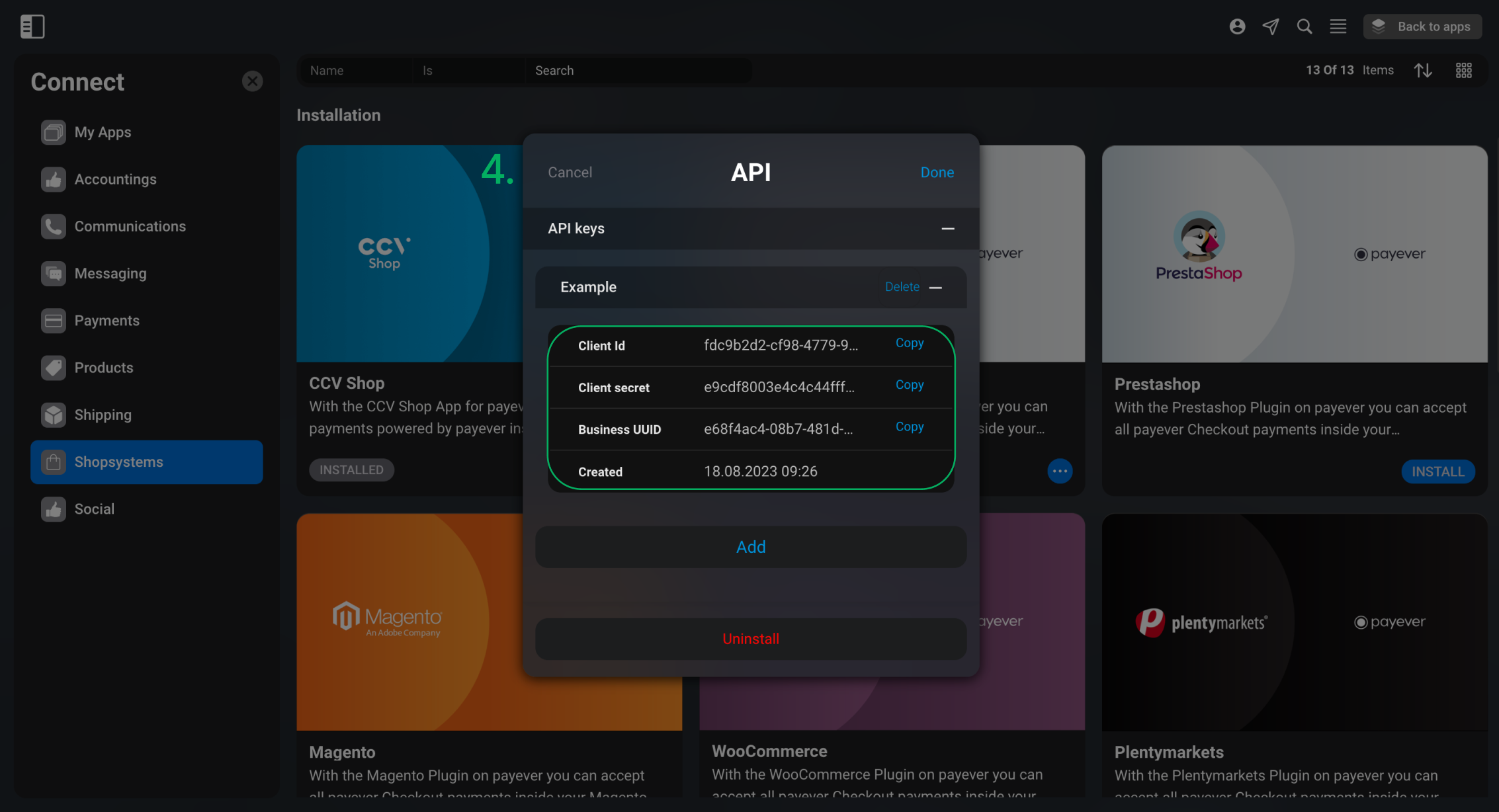
Task: Collapse the Example key details
Action: (x=935, y=288)
